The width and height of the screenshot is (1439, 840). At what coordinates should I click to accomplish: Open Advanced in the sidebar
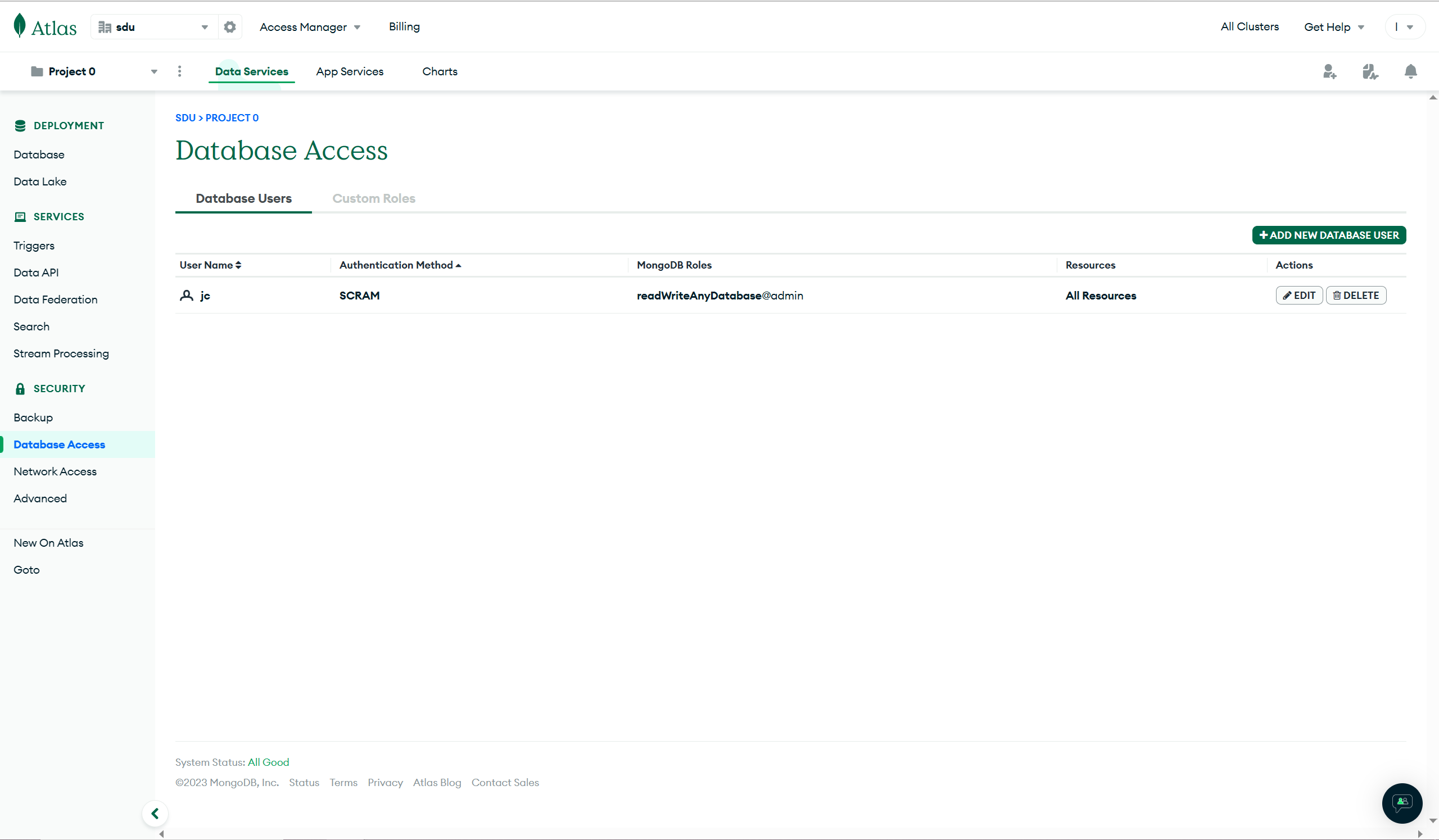pos(40,498)
